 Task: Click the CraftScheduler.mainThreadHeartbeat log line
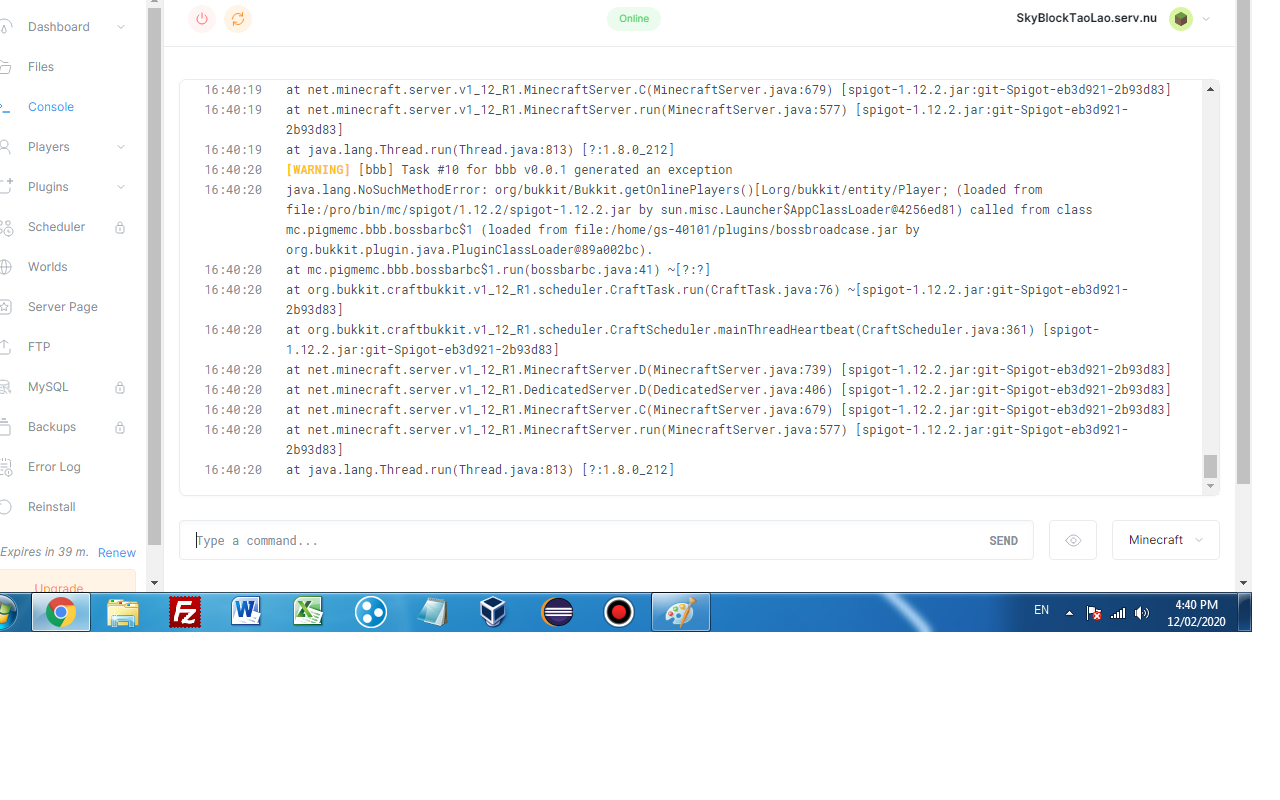(x=693, y=340)
